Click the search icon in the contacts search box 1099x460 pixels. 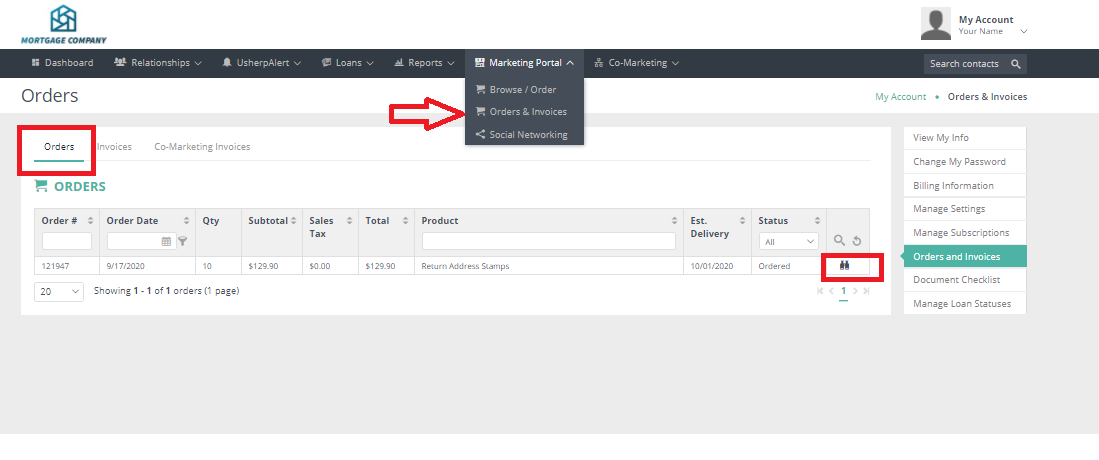pyautogui.click(x=1015, y=64)
